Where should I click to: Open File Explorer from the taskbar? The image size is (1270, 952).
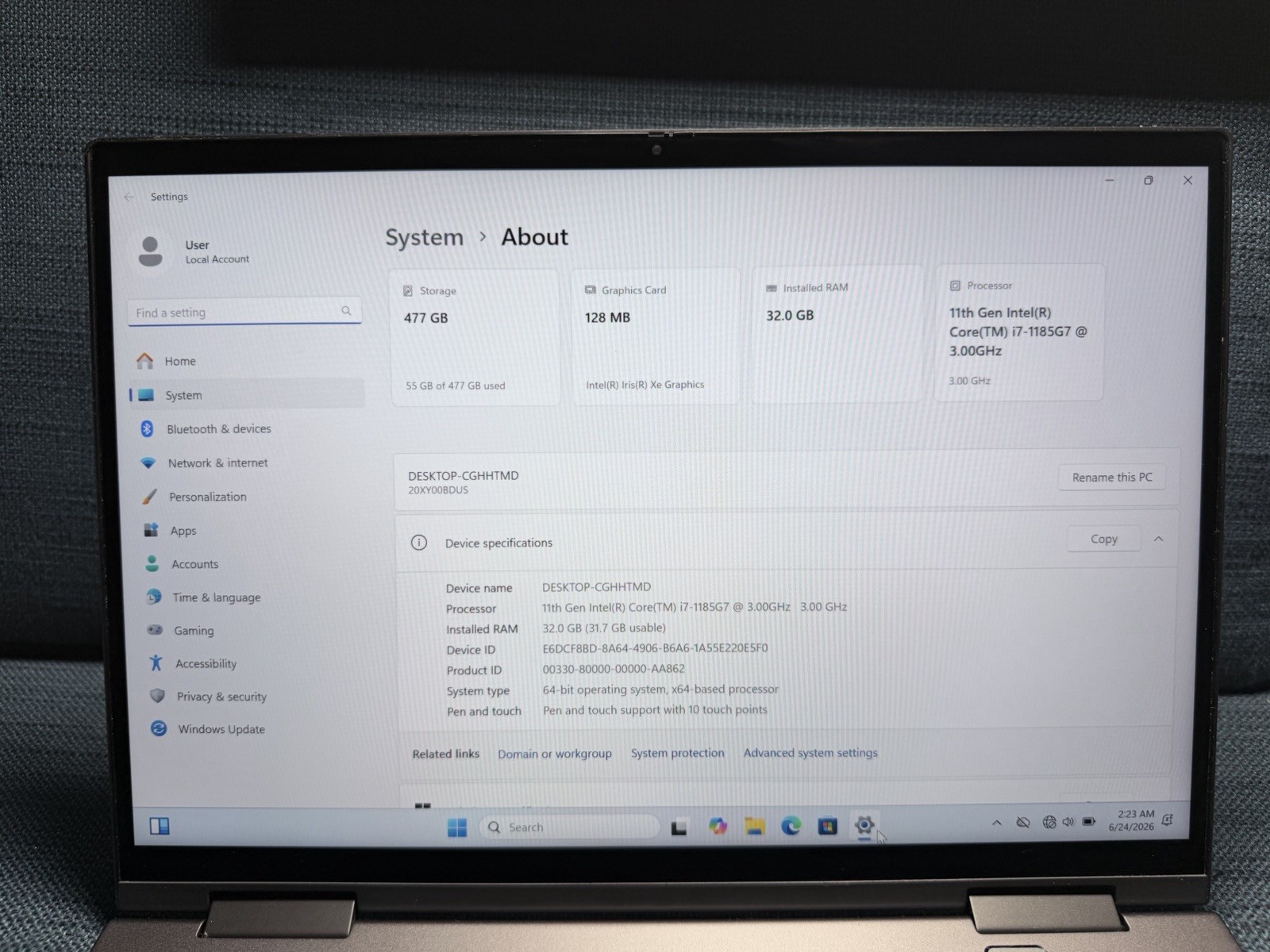[754, 827]
